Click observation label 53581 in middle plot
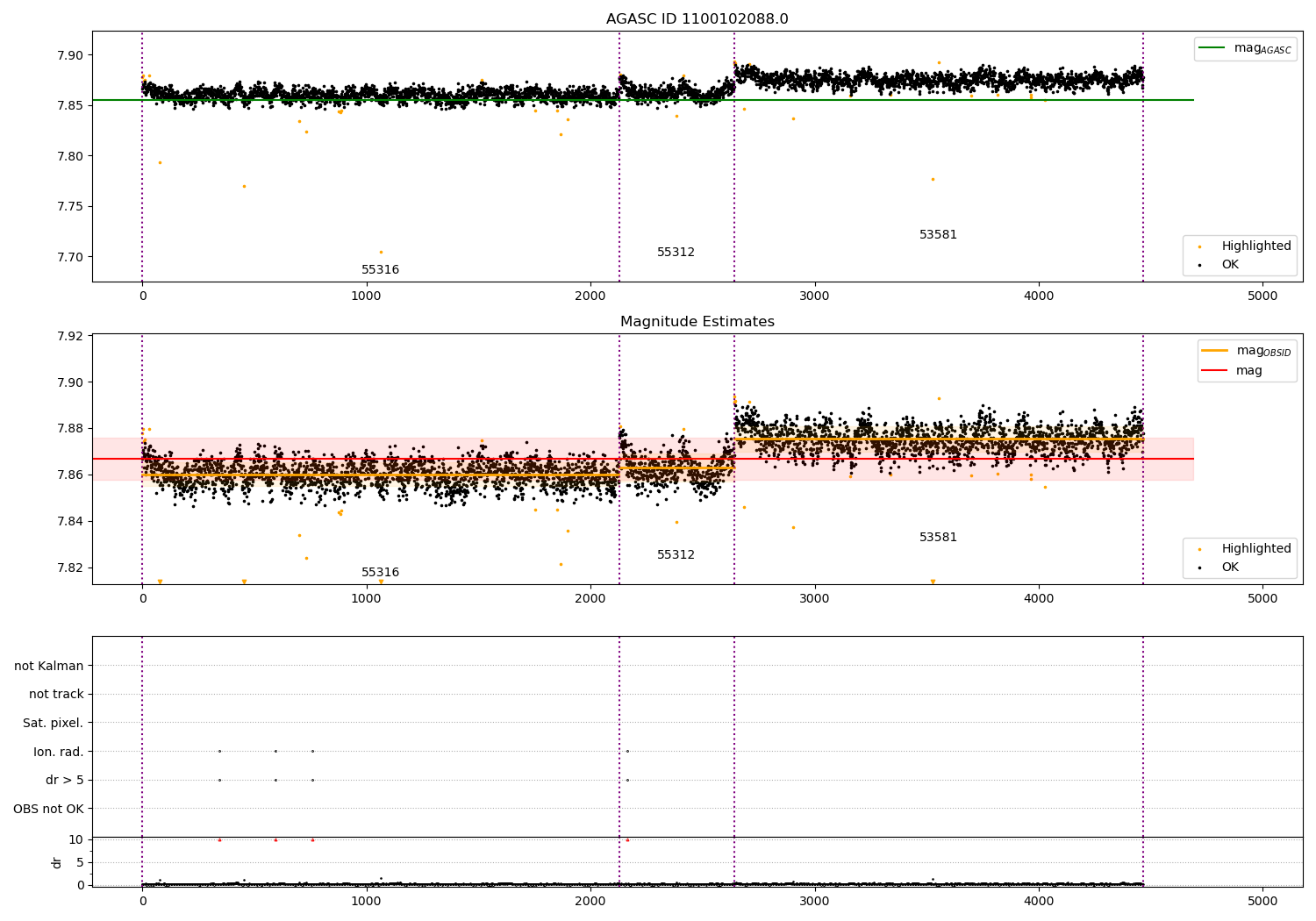The image size is (1316, 921). pyautogui.click(x=938, y=538)
